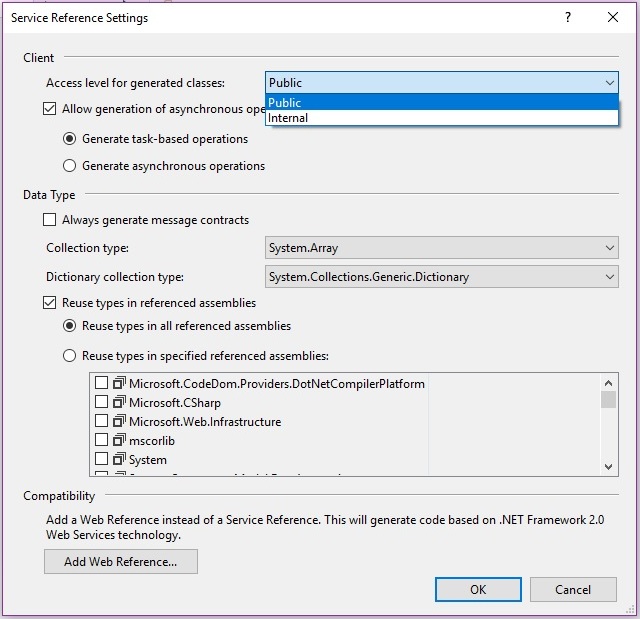The height and width of the screenshot is (619, 640).
Task: Select Internal from the access level list
Action: click(288, 118)
